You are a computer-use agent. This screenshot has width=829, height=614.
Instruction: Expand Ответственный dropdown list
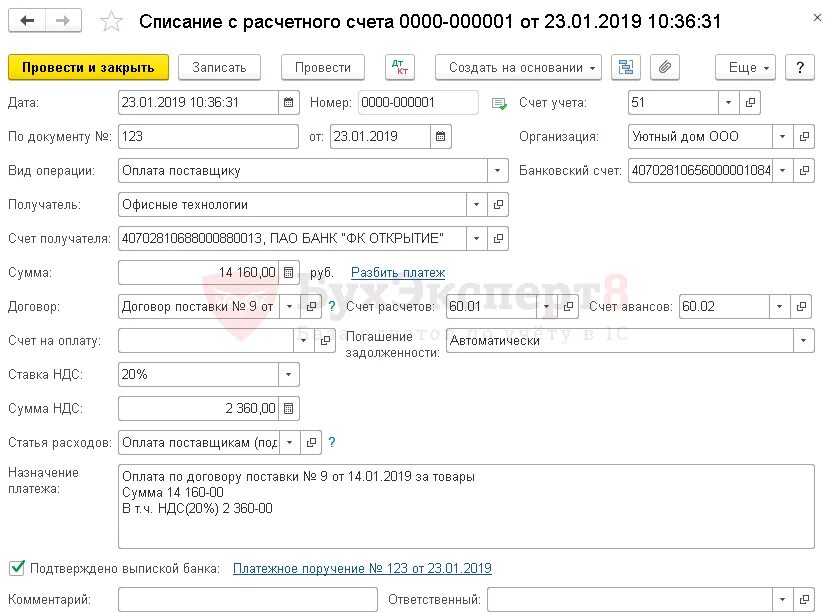coord(782,600)
